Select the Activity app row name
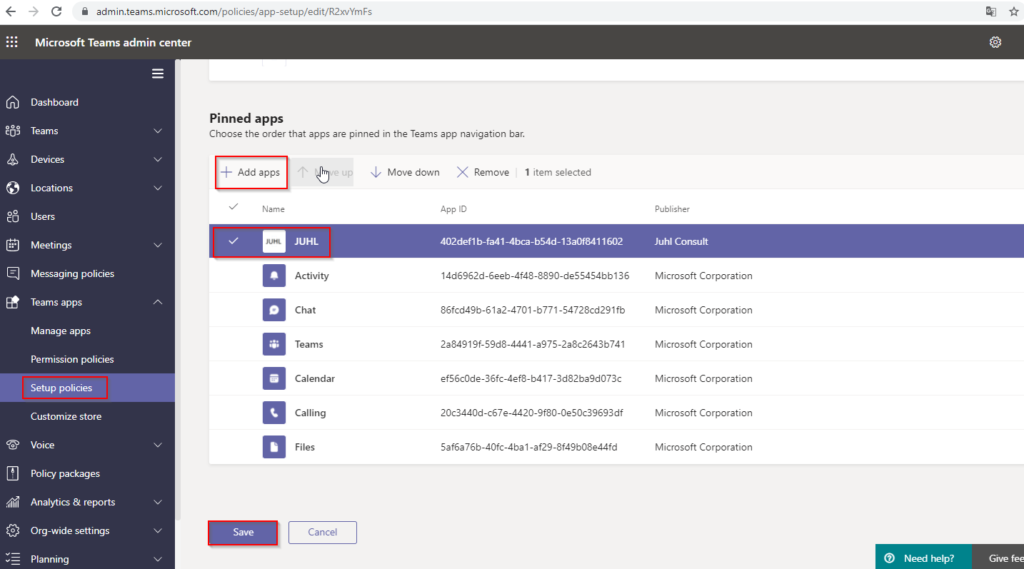Viewport: 1024px width, 569px height. [312, 276]
